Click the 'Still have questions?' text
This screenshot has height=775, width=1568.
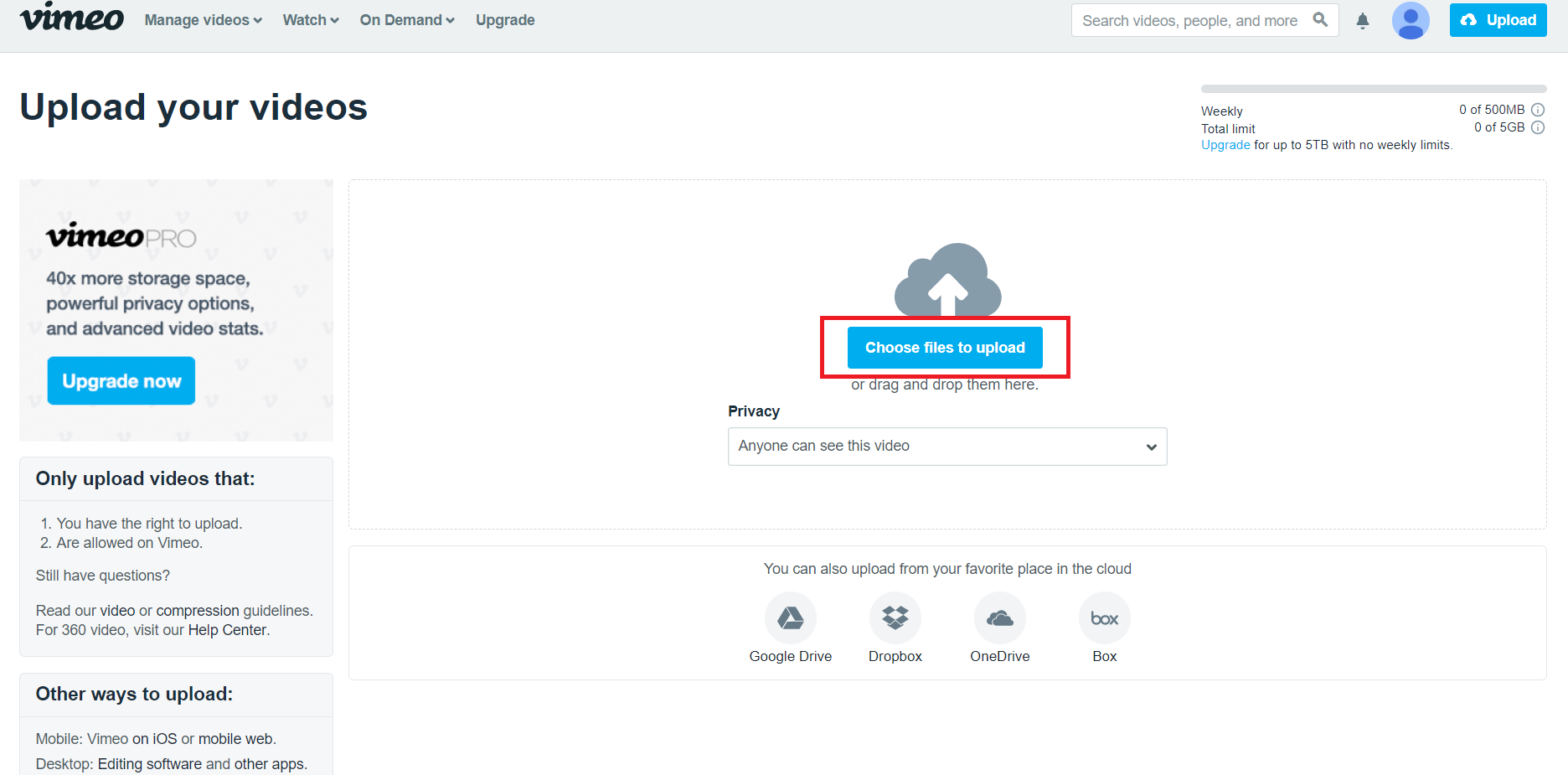103,576
